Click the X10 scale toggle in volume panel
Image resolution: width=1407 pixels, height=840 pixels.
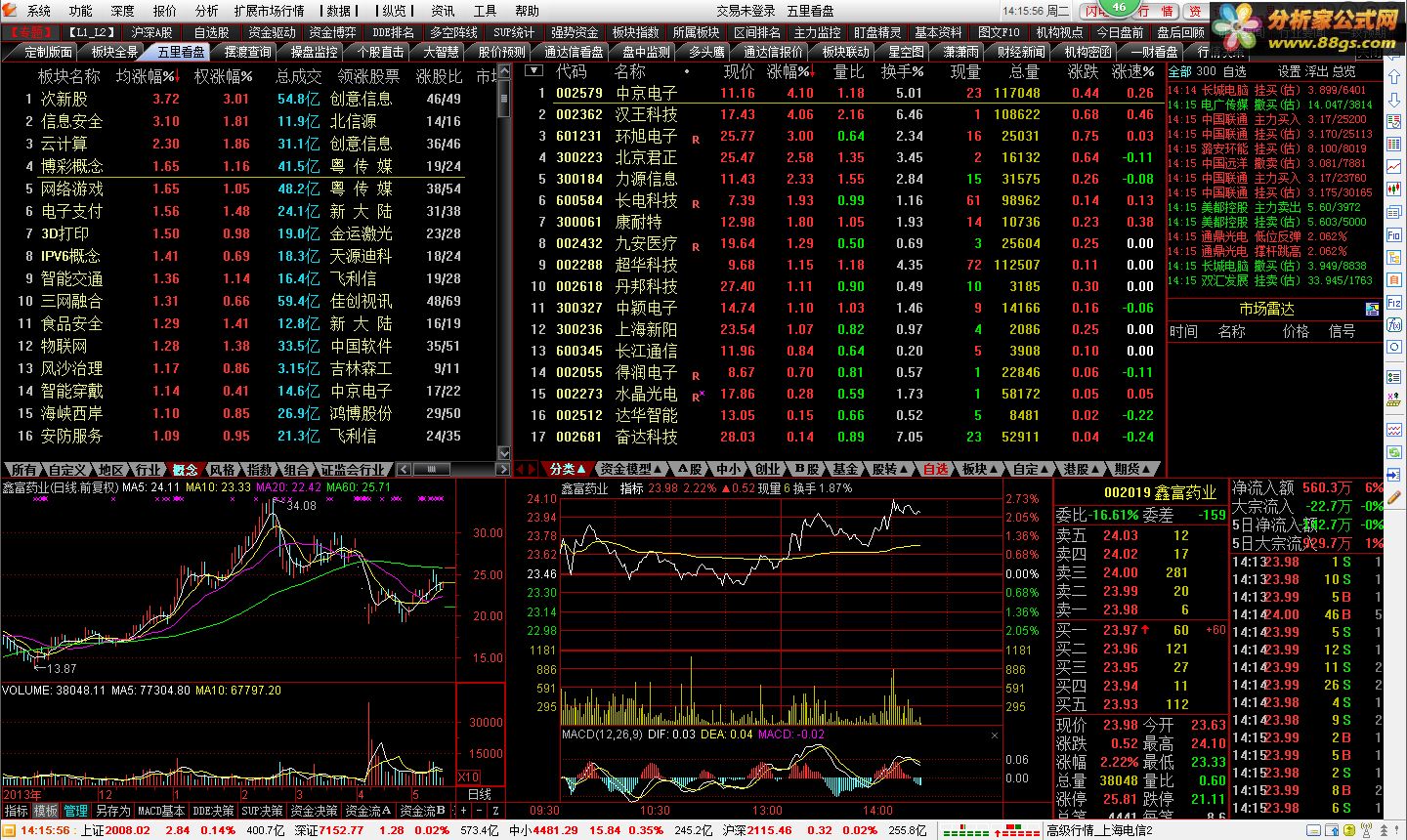coord(468,777)
